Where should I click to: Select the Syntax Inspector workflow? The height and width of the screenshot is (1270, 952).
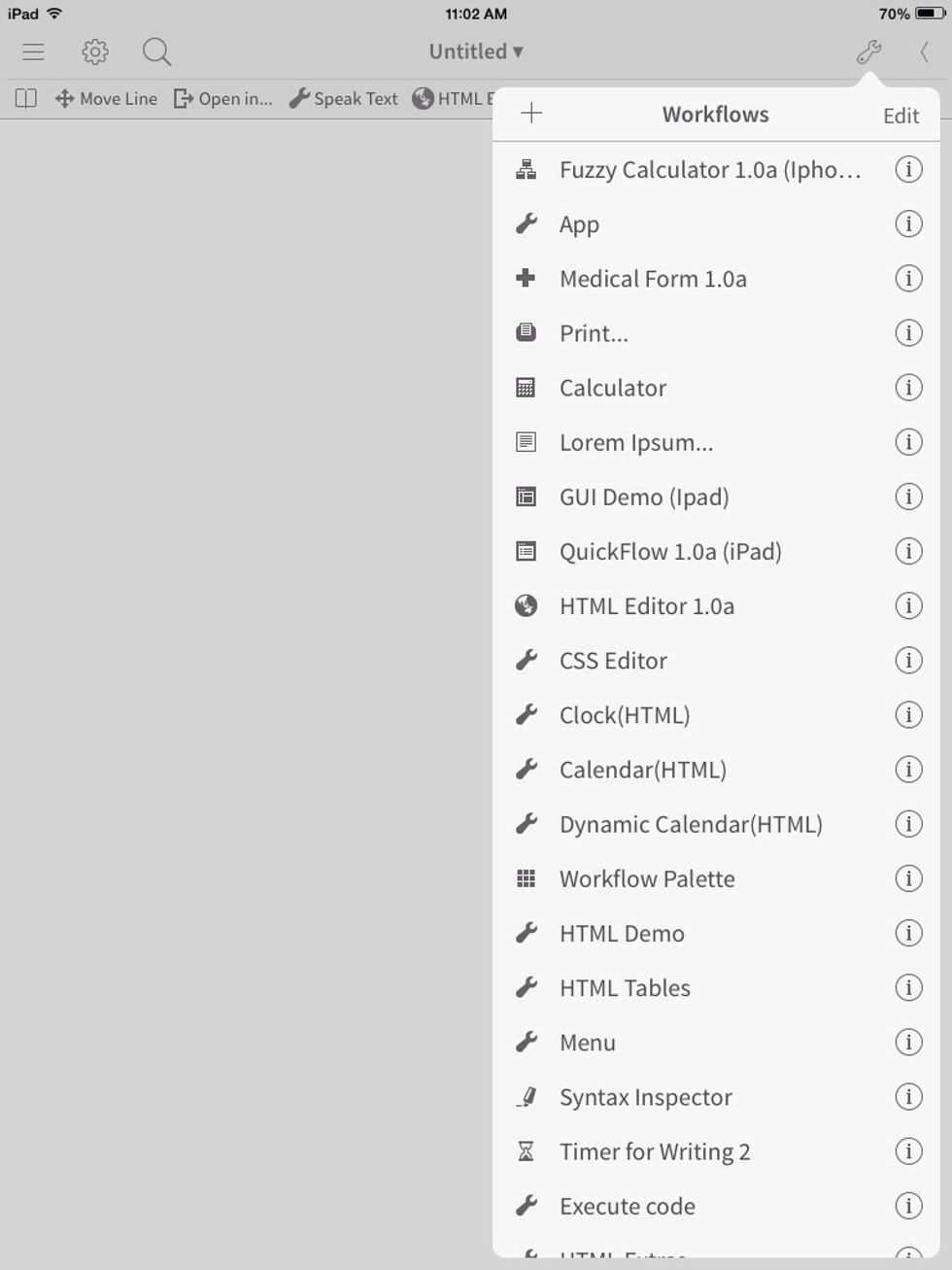click(645, 1097)
